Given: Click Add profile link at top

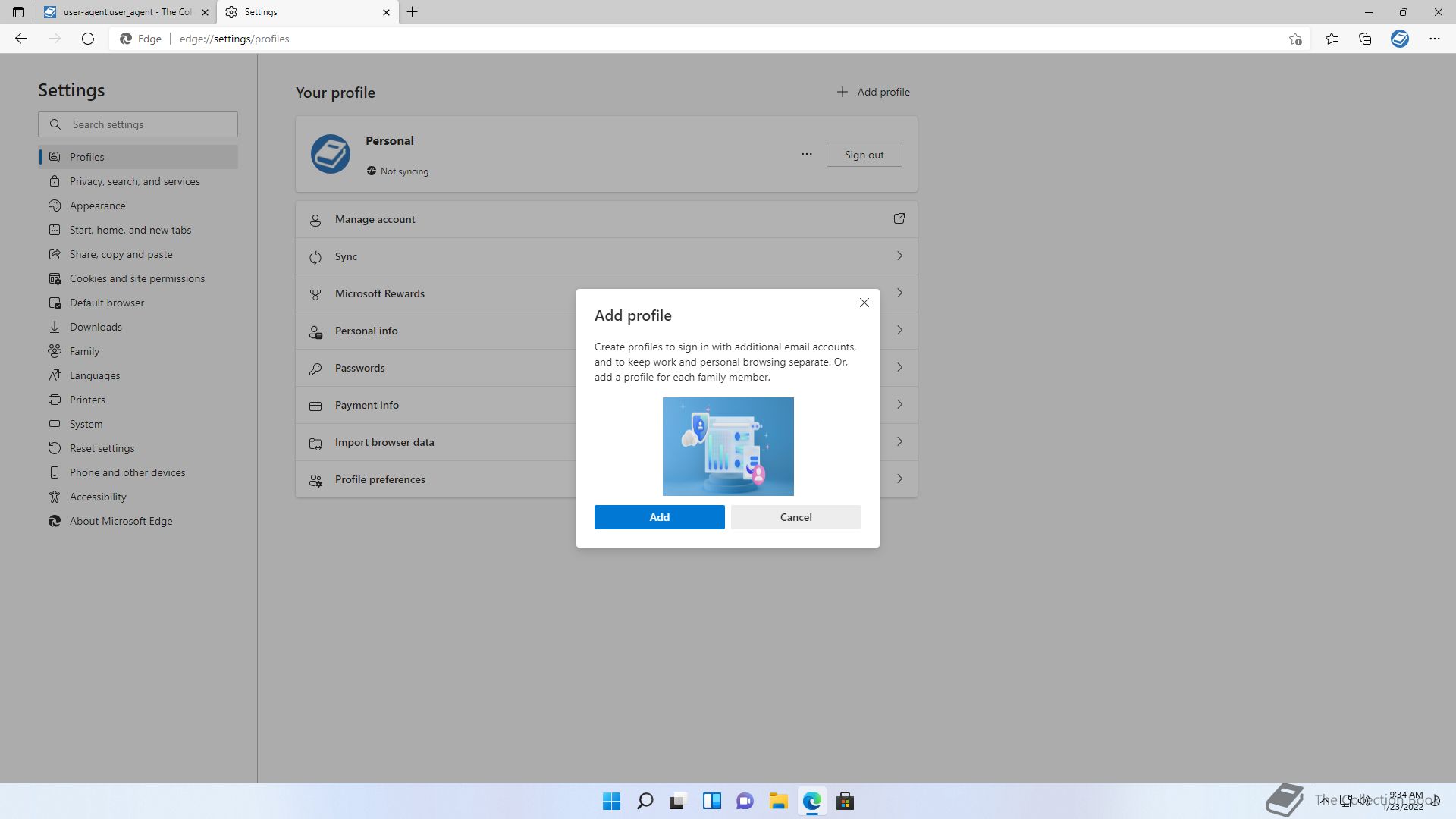Looking at the screenshot, I should coord(873,92).
